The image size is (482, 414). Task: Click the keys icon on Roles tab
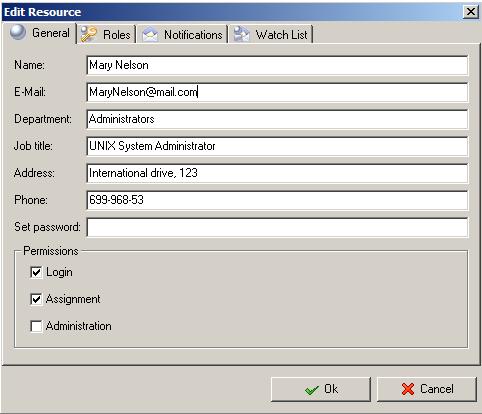click(89, 34)
